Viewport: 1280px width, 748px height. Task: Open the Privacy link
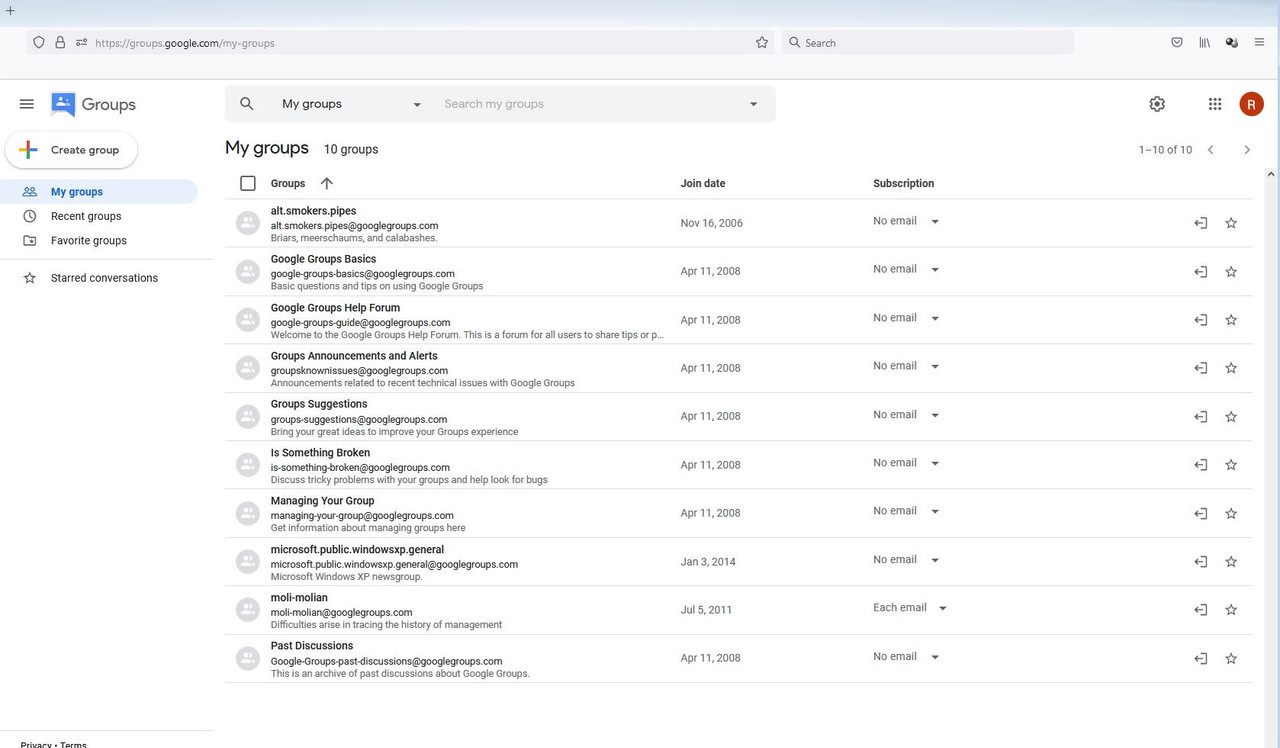tap(35, 744)
